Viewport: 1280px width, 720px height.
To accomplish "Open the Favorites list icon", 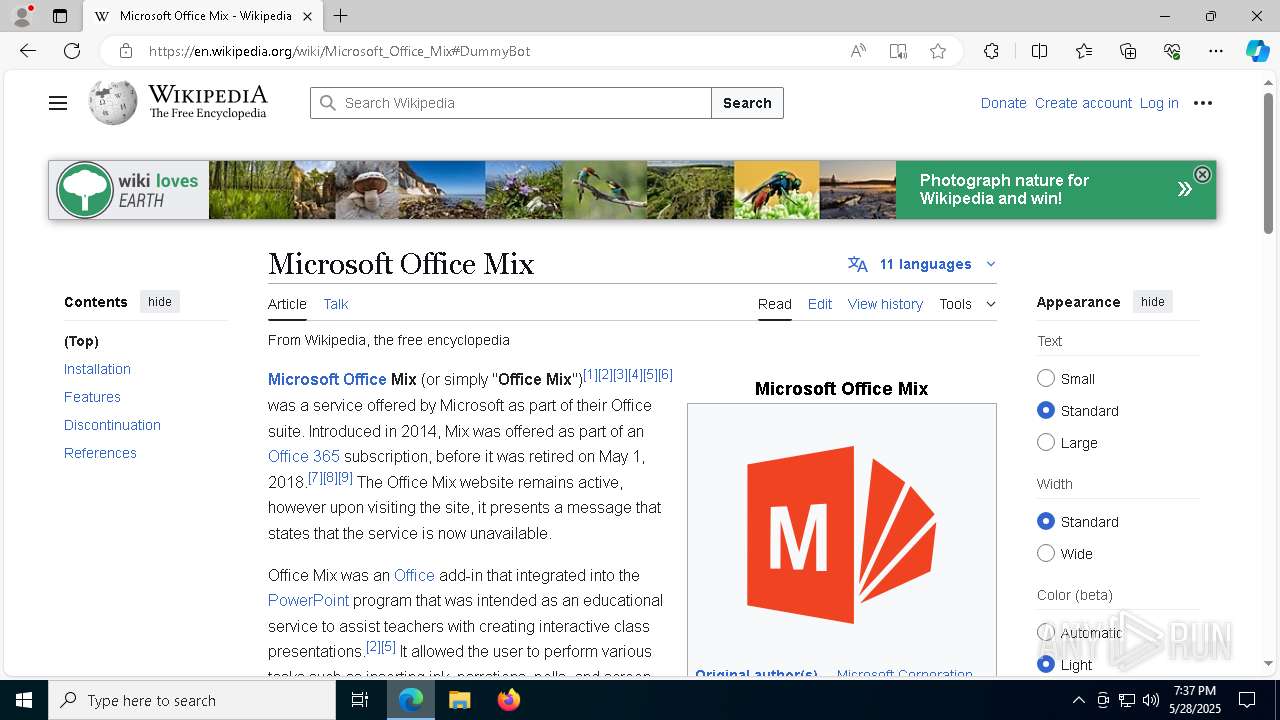I will click(1084, 51).
